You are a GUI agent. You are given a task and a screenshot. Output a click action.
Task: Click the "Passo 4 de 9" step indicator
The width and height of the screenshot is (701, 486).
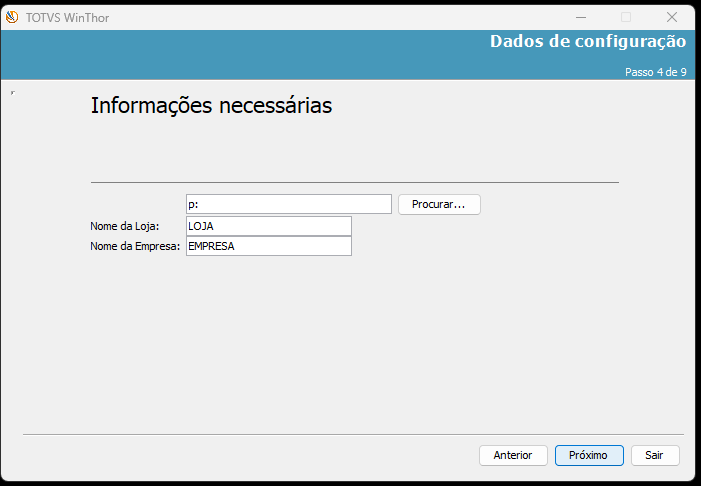coord(655,72)
